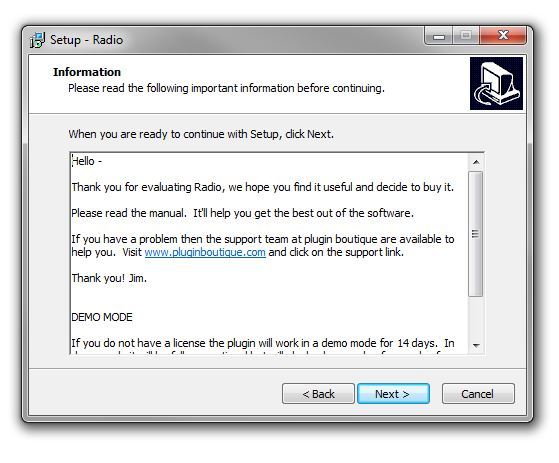Viewport: 559px width, 463px height.
Task: Minimize the Setup - Radio window
Action: (x=439, y=36)
